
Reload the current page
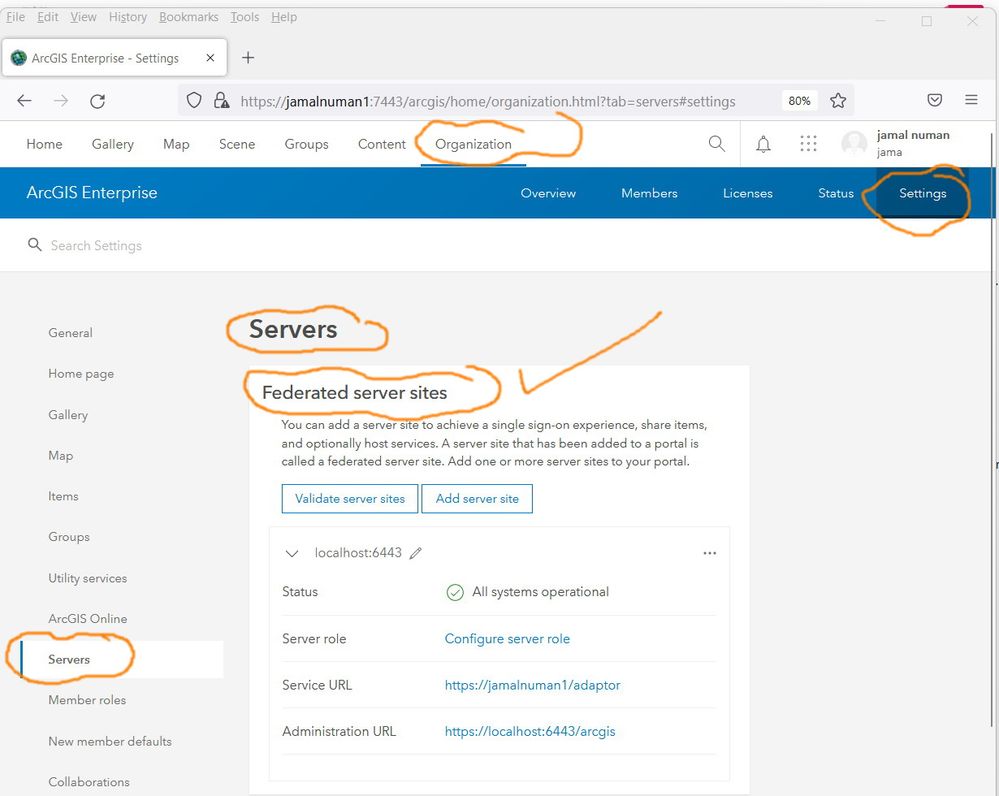[x=97, y=101]
